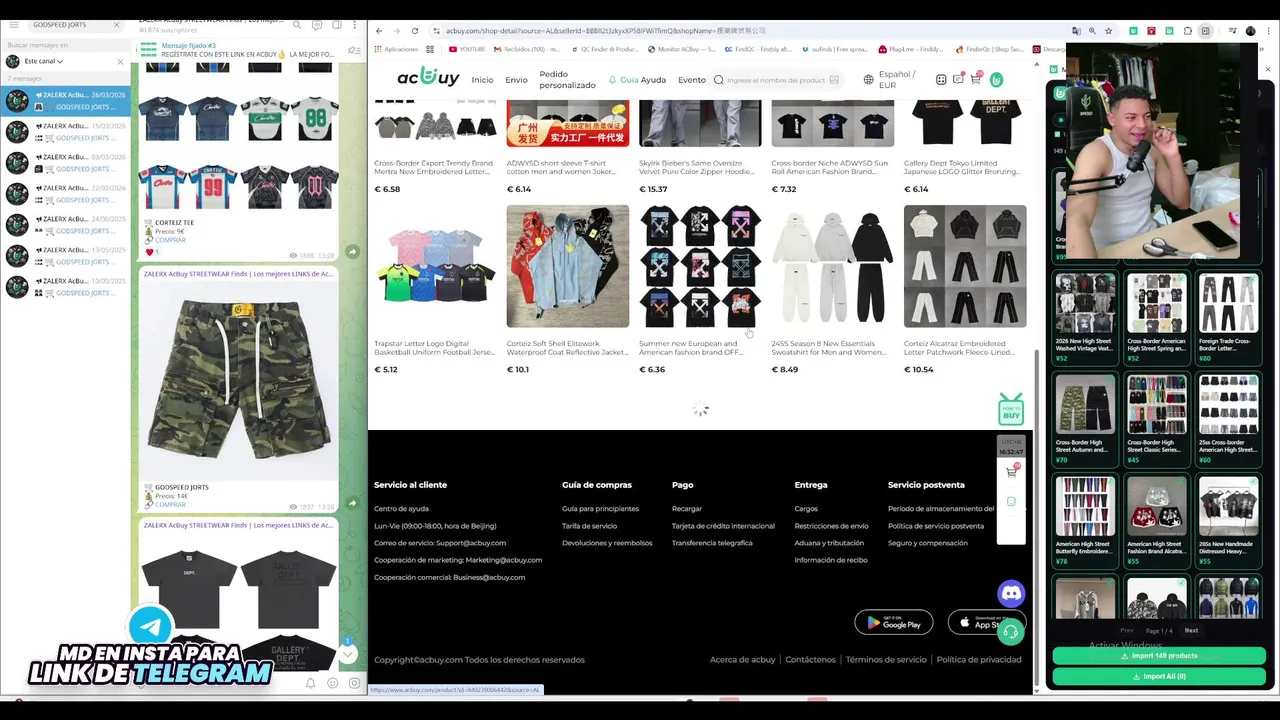
Task: Open the green acbuy user avatar
Action: 996,79
